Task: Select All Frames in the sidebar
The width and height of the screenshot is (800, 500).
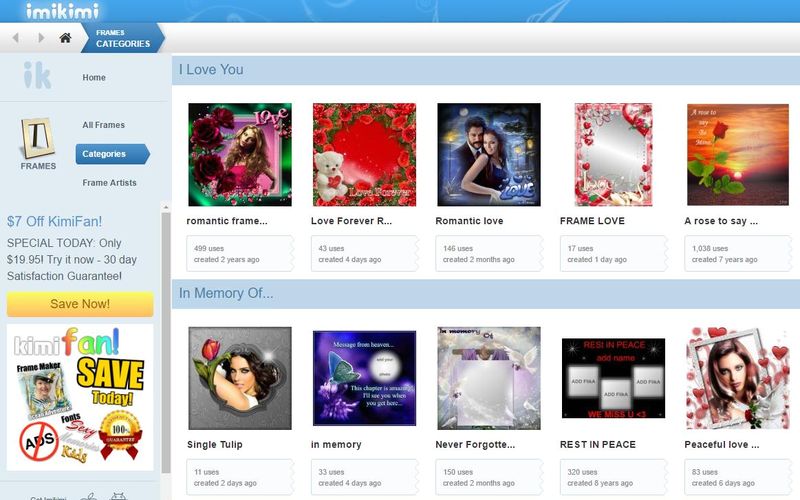Action: (x=103, y=125)
